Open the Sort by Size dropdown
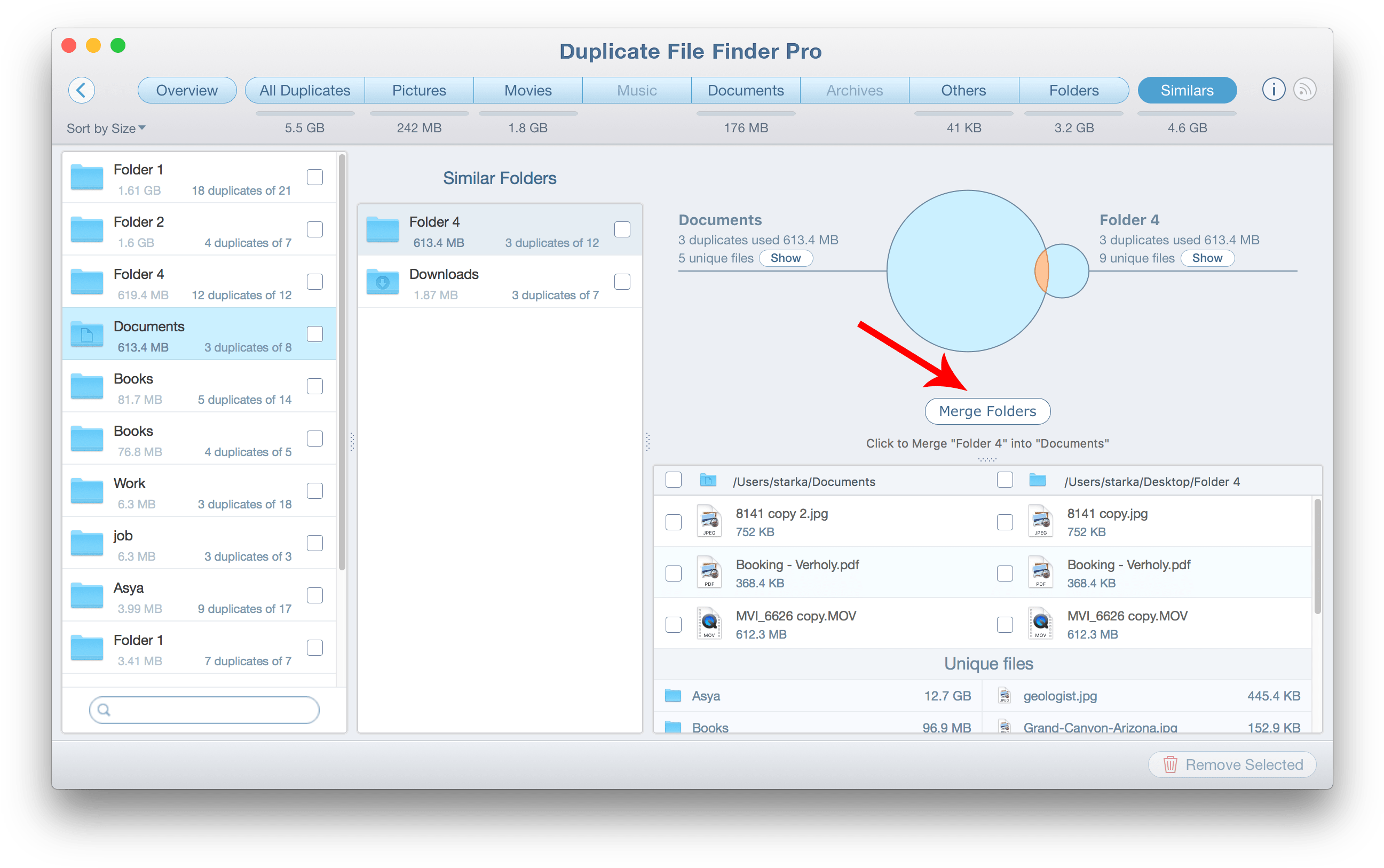 (106, 128)
